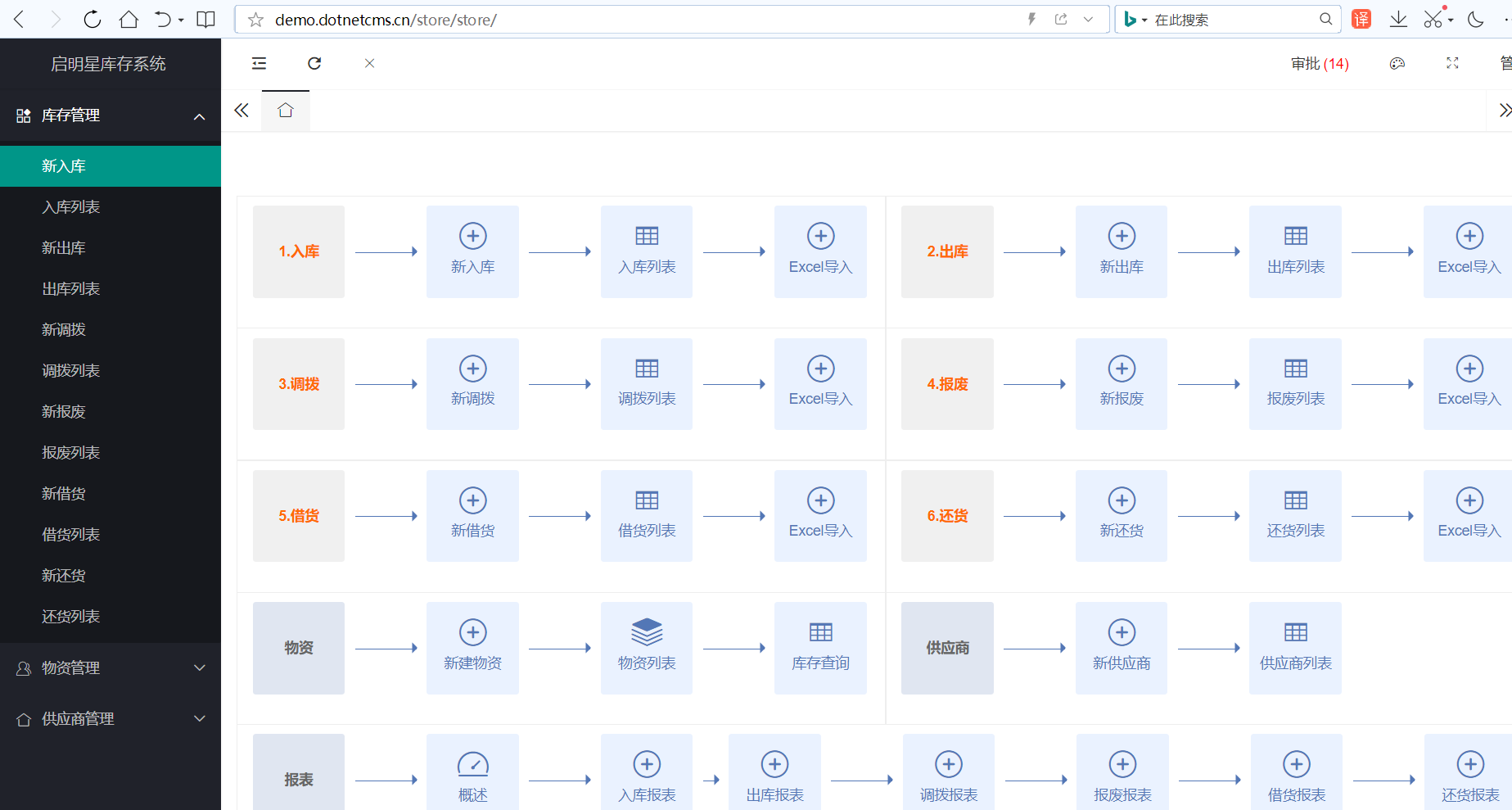Screen dimensions: 1512x810
Task: Select 入库列表 in the sidebar
Action: [111, 207]
